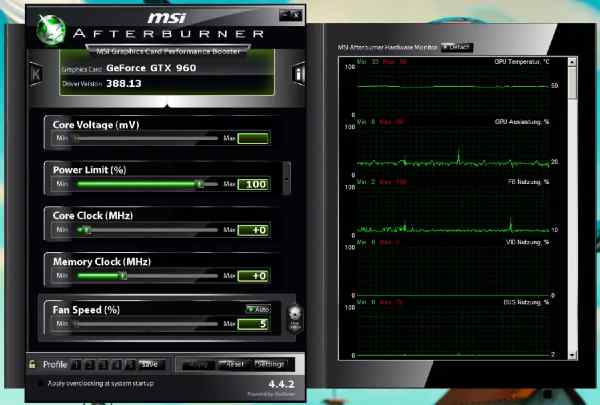Screen dimensions: 600x405
Task: Select profile slot 1
Action: point(78,364)
